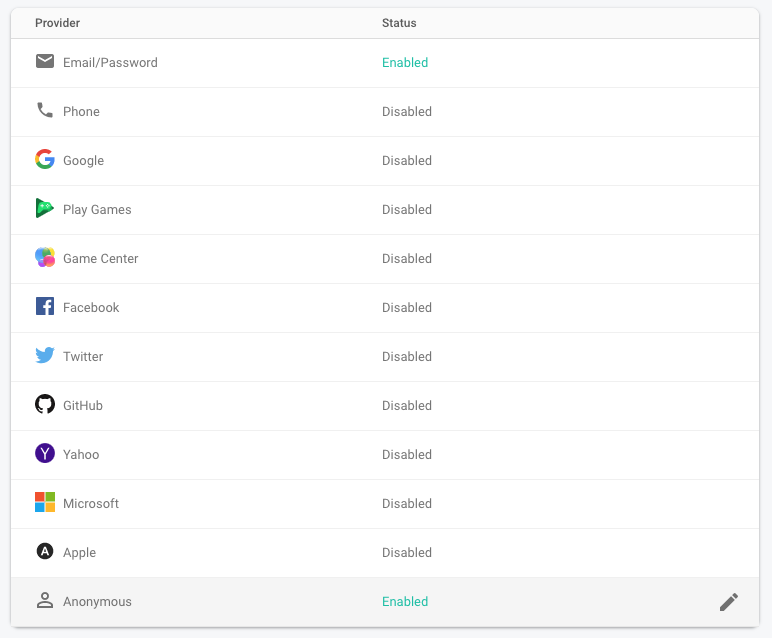The image size is (772, 638).
Task: Click the Twitter bird icon
Action: [x=44, y=356]
